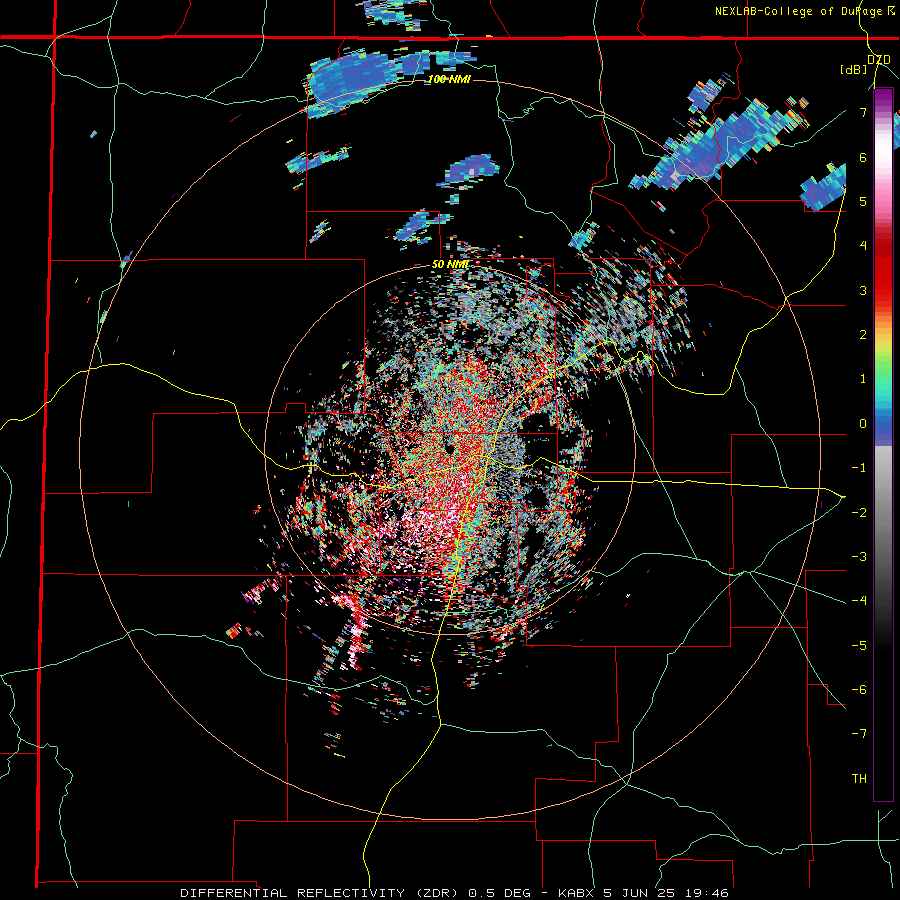The height and width of the screenshot is (900, 900).
Task: Click the legend value 2
Action: [863, 335]
